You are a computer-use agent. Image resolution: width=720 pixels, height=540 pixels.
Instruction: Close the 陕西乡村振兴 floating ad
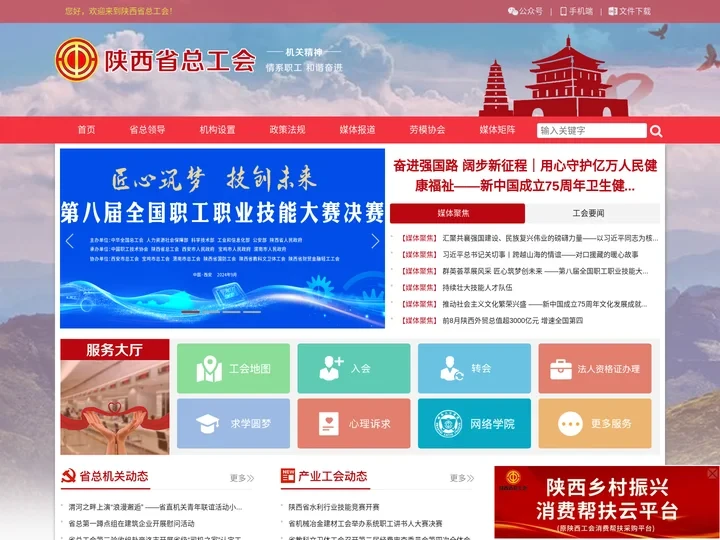coord(712,473)
